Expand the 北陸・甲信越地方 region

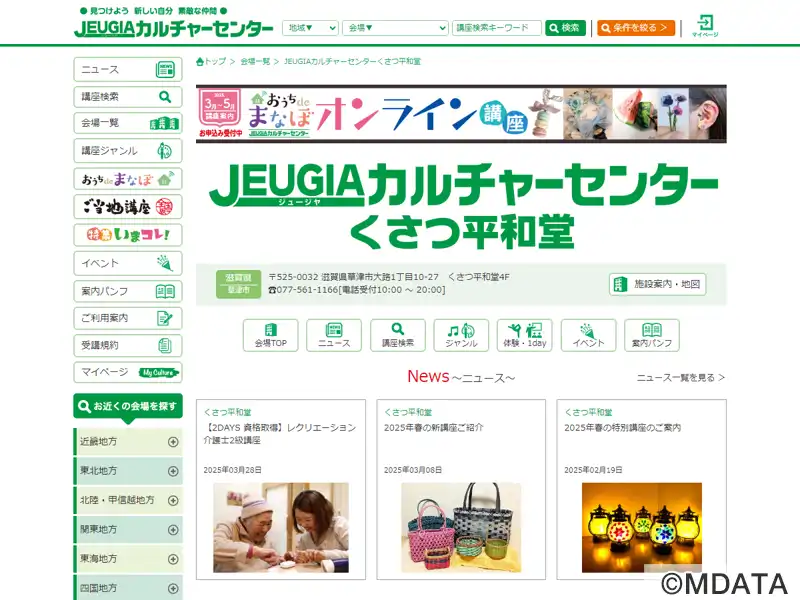(128, 500)
